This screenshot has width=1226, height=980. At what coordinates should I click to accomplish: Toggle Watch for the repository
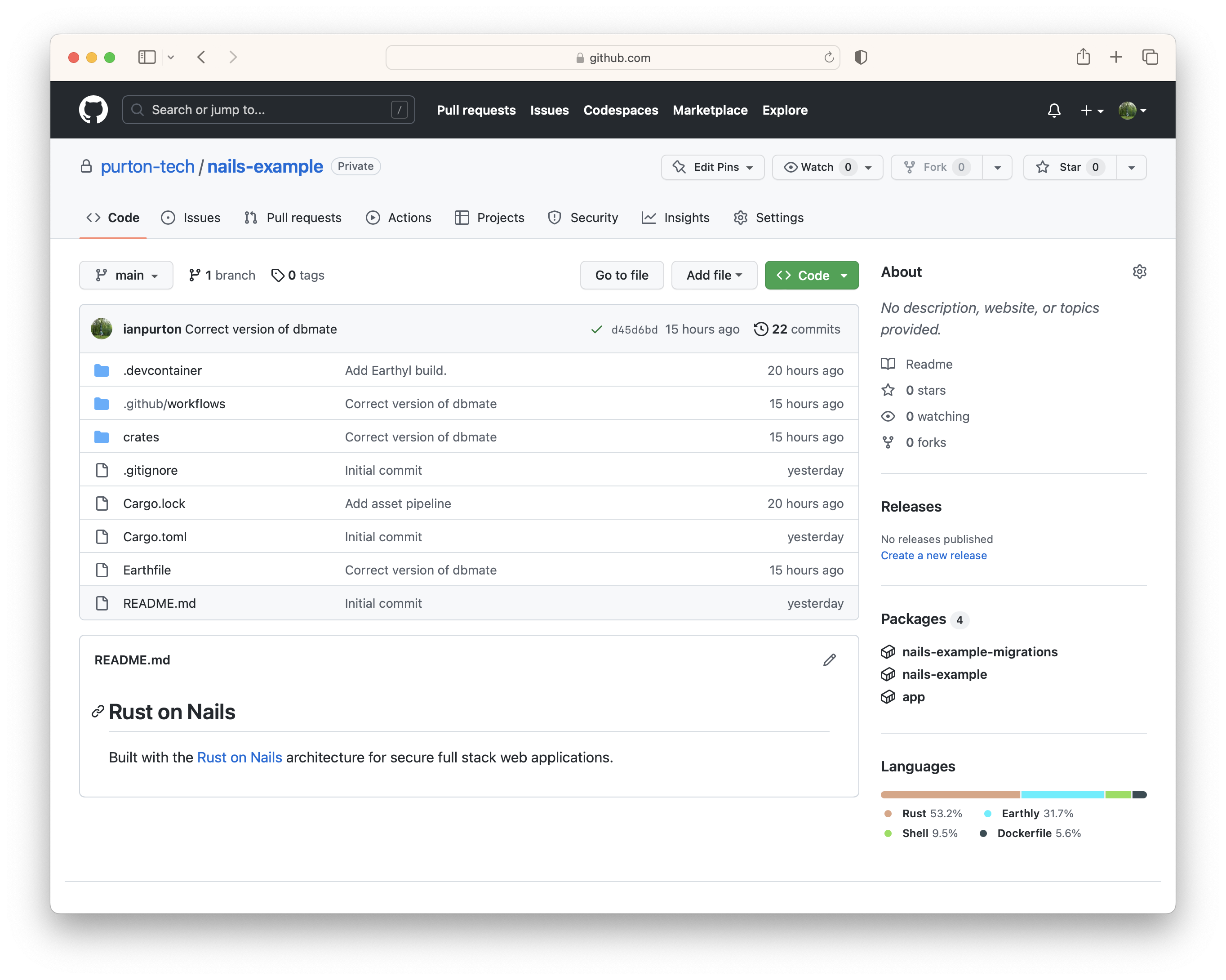coord(827,167)
